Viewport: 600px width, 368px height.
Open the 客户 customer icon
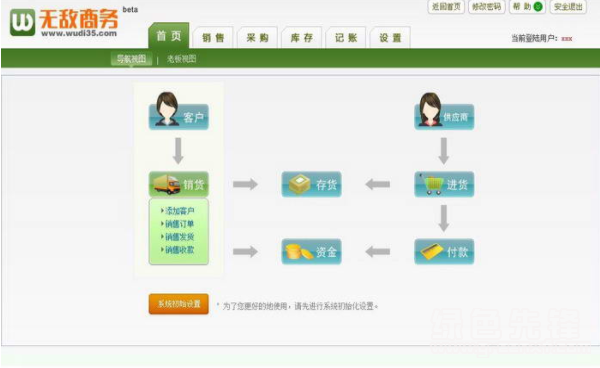pyautogui.click(x=178, y=111)
